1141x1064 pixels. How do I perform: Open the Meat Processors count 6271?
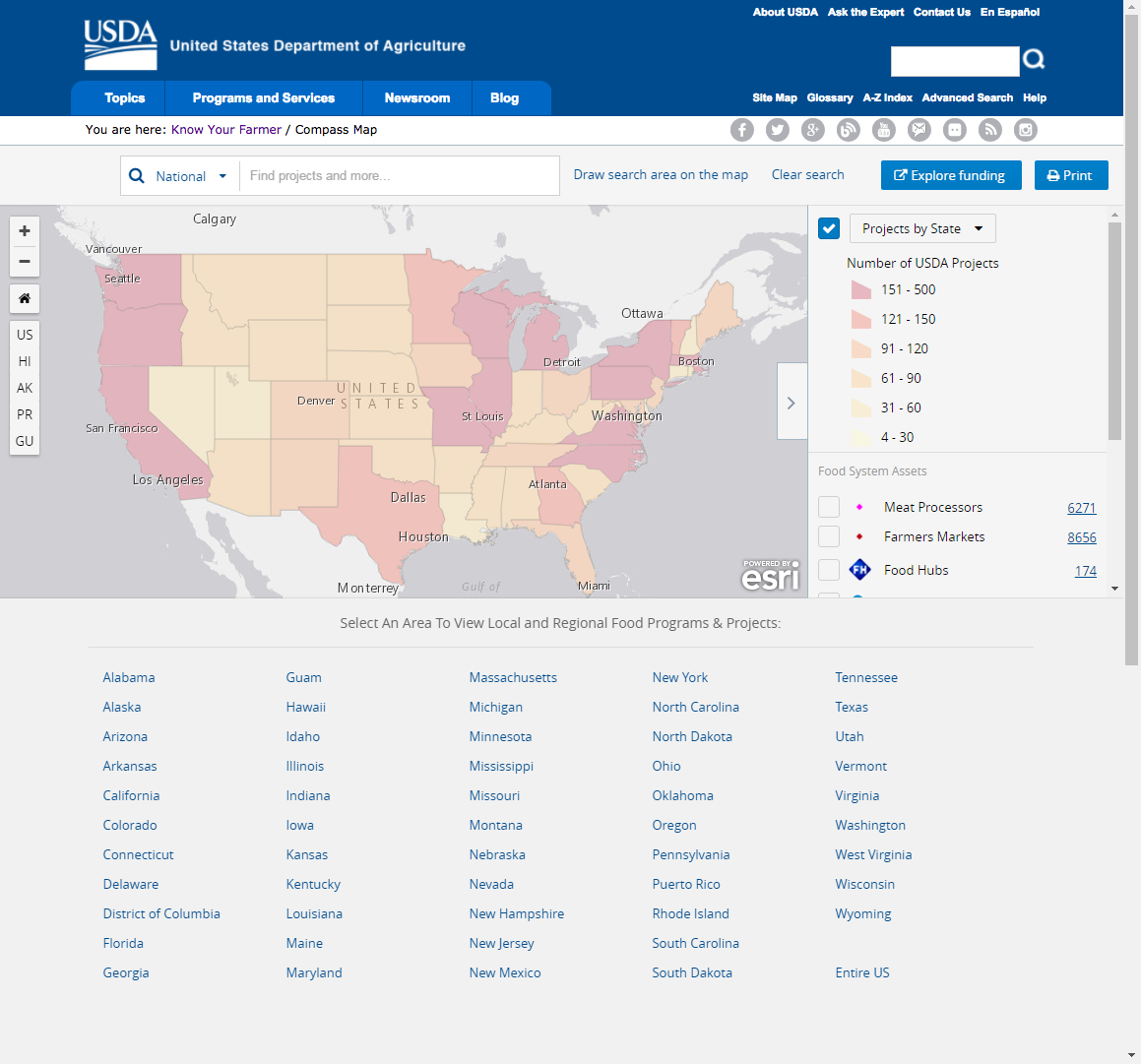pyautogui.click(x=1081, y=508)
